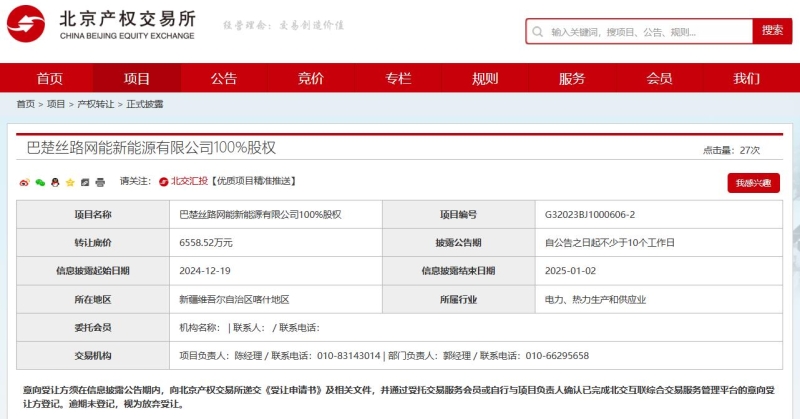This screenshot has width=800, height=419.
Task: Share page via QQ penguin icon
Action: (x=55, y=182)
